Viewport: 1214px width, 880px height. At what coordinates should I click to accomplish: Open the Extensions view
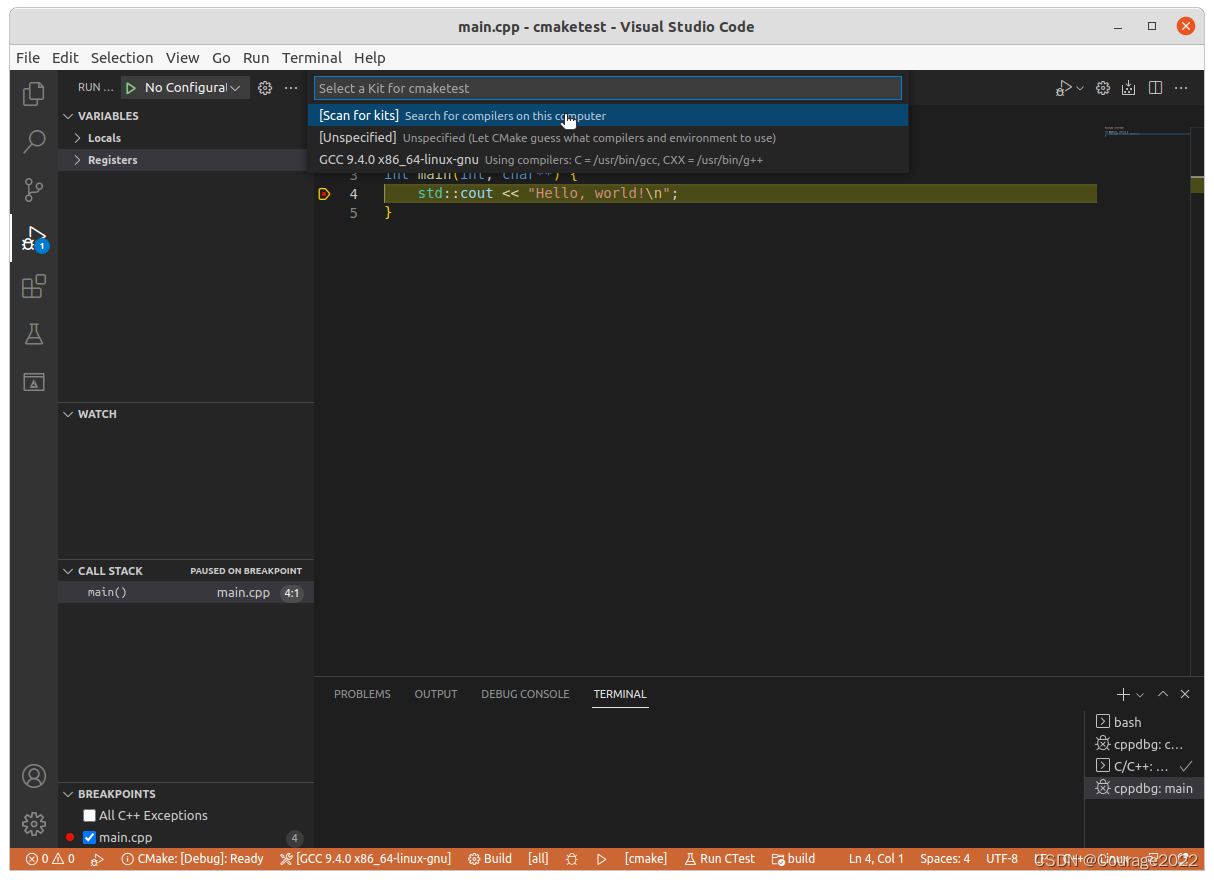pos(34,287)
